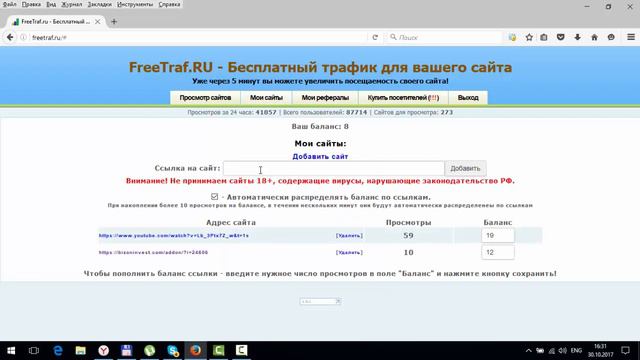The image size is (640, 360).
Task: Open the youtube.com site link
Action: (173, 236)
